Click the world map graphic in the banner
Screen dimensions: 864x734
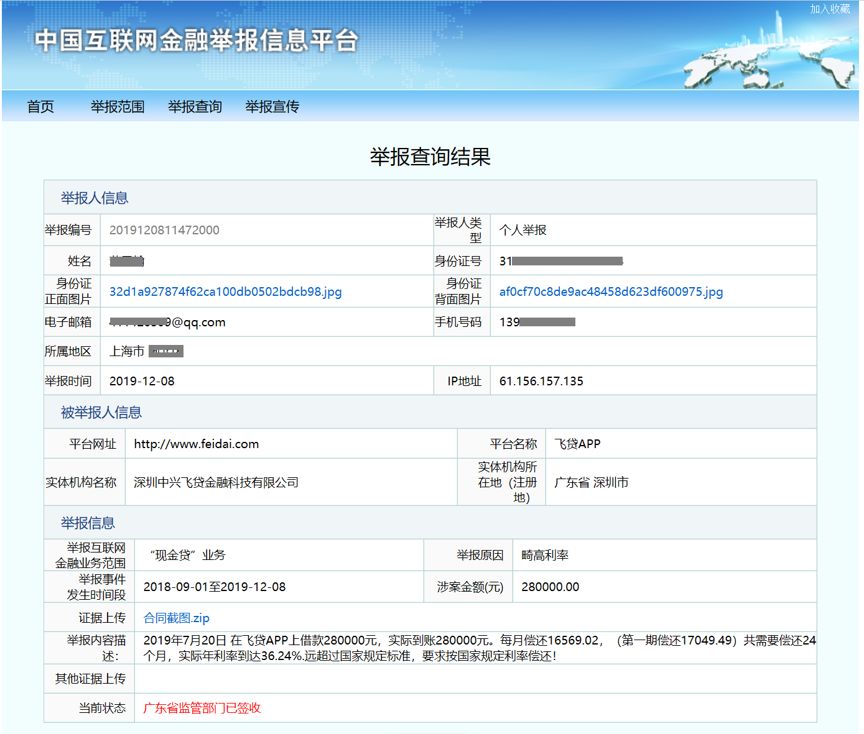(x=760, y=62)
